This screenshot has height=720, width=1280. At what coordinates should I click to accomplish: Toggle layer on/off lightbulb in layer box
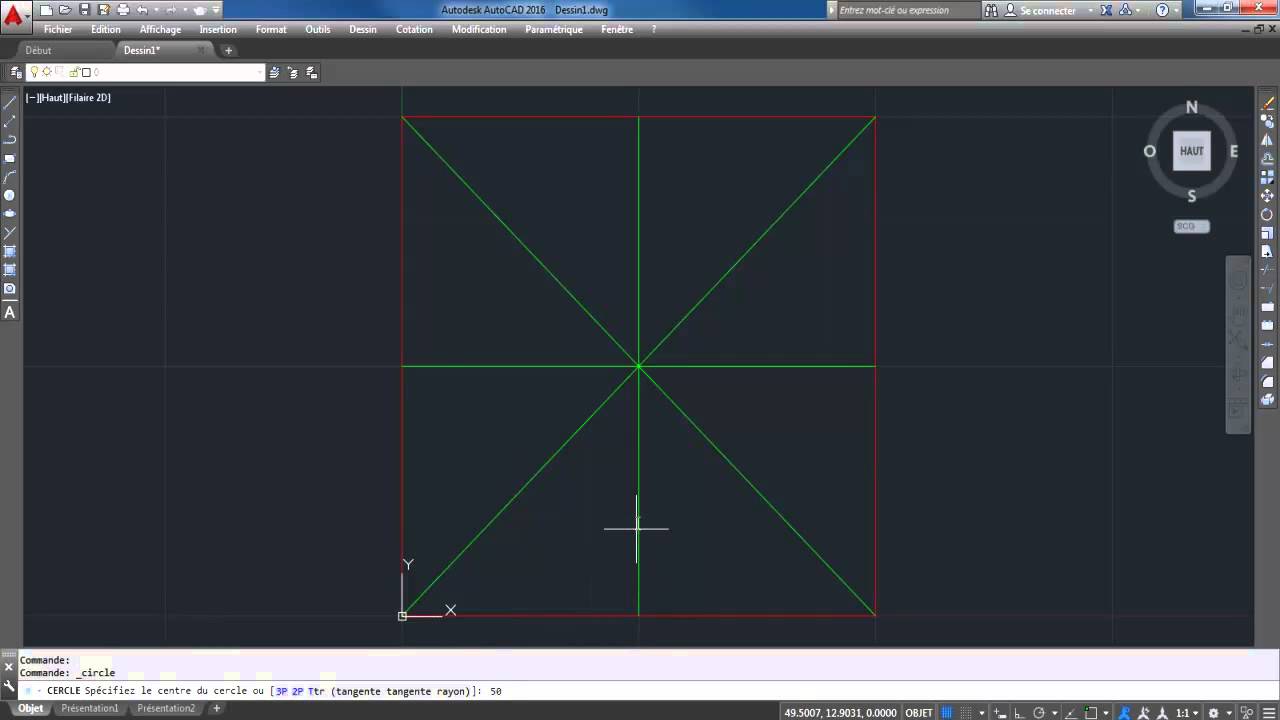[x=34, y=72]
